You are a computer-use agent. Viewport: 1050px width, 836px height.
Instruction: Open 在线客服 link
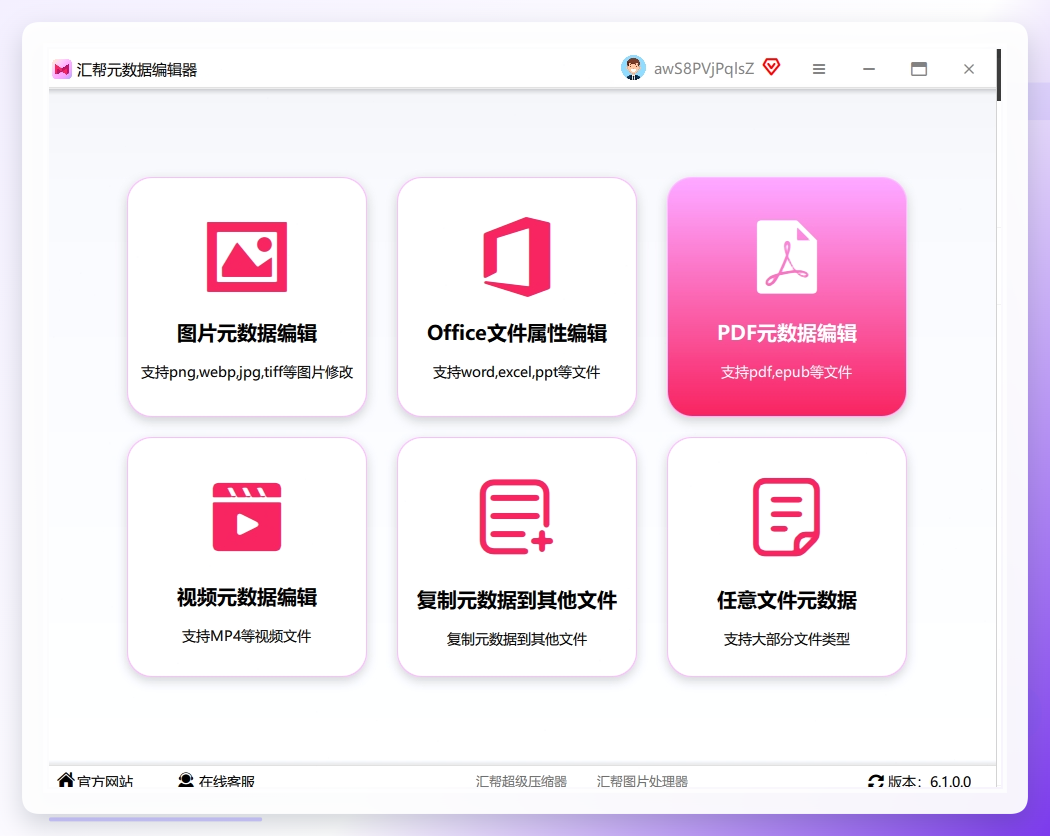click(226, 781)
